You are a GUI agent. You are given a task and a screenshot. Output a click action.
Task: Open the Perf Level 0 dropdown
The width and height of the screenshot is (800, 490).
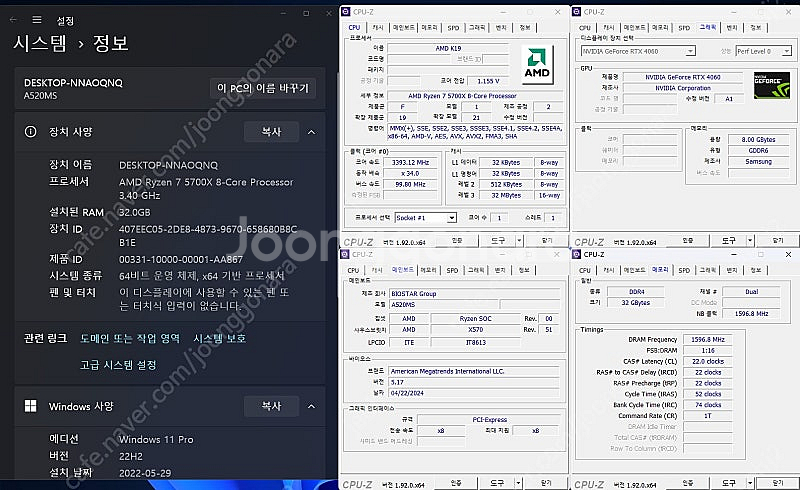click(786, 51)
